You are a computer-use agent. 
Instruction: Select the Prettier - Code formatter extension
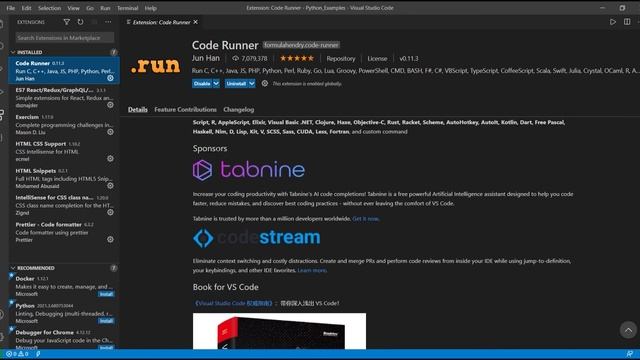(64, 232)
